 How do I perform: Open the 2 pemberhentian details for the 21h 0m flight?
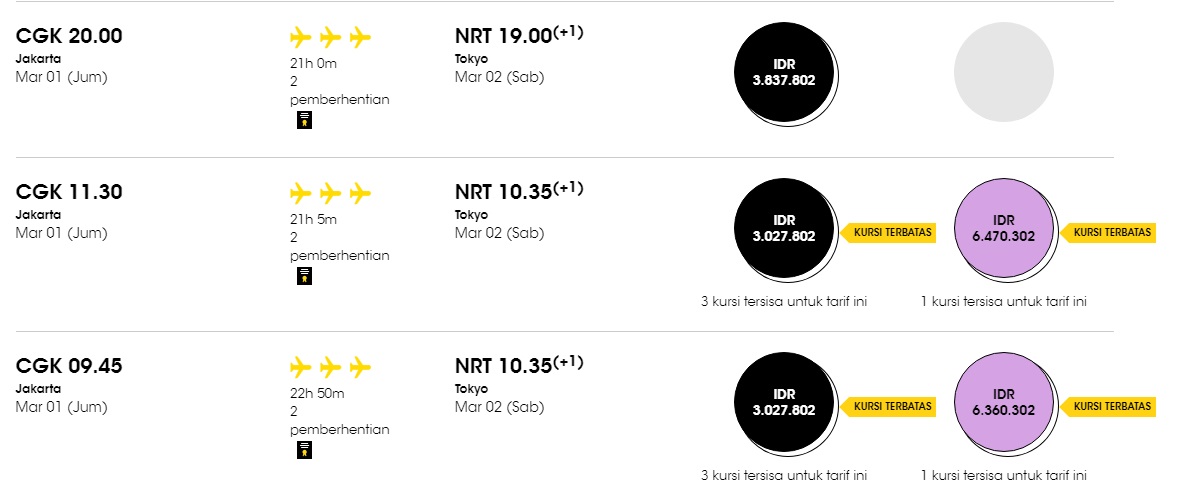coord(340,90)
